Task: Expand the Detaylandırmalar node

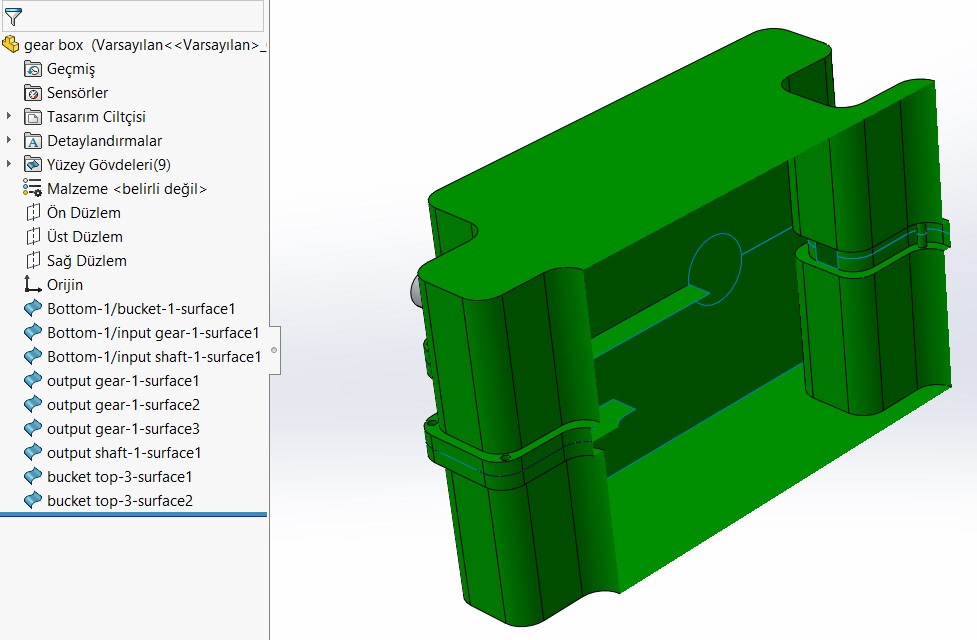Action: [x=9, y=140]
